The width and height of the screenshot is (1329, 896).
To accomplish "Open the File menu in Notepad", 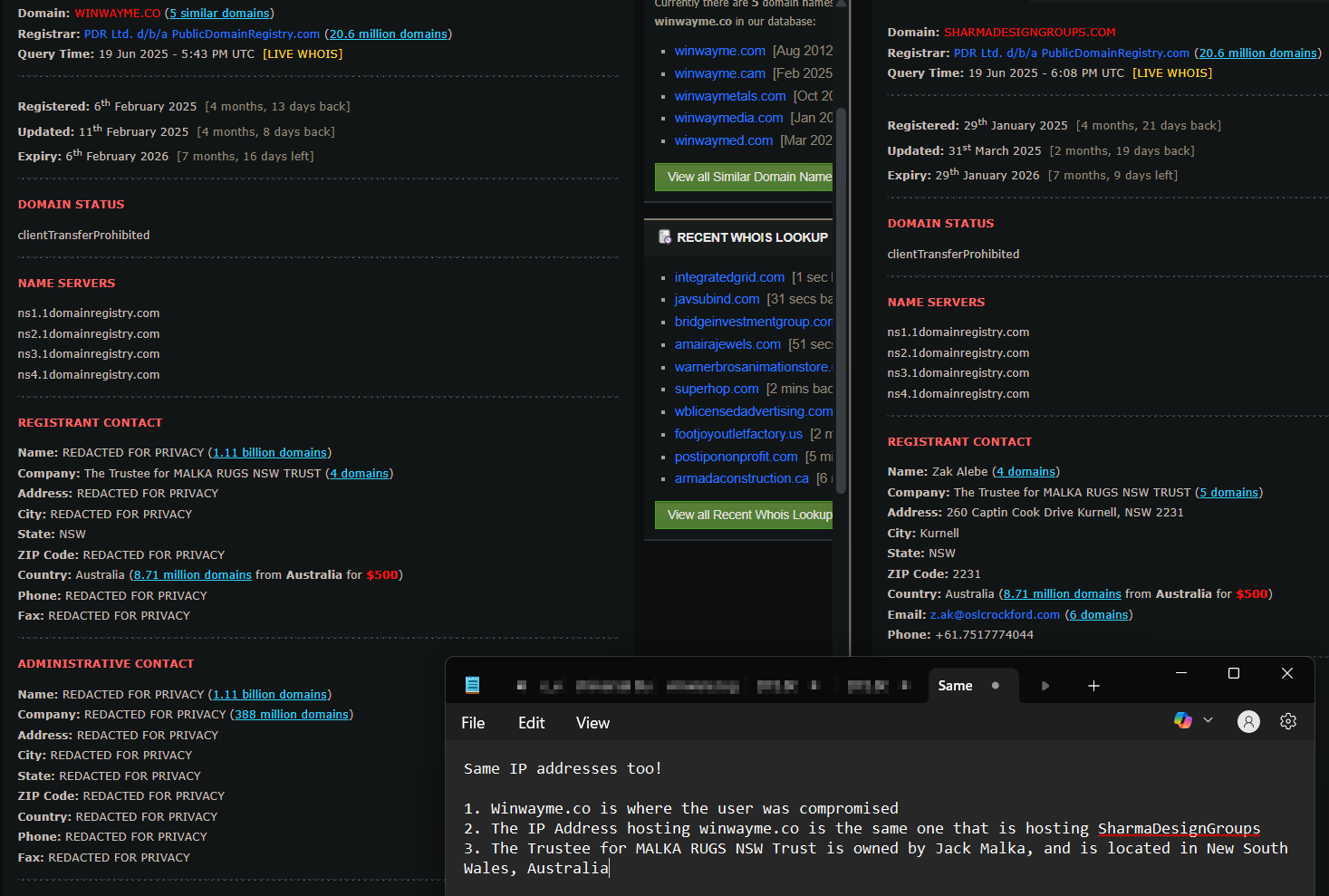I will 473,723.
